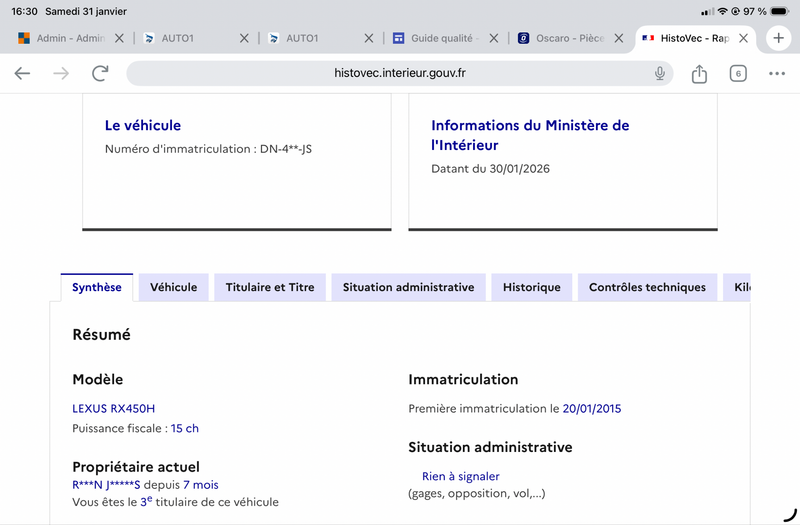Go to the Historique tab

click(x=531, y=287)
